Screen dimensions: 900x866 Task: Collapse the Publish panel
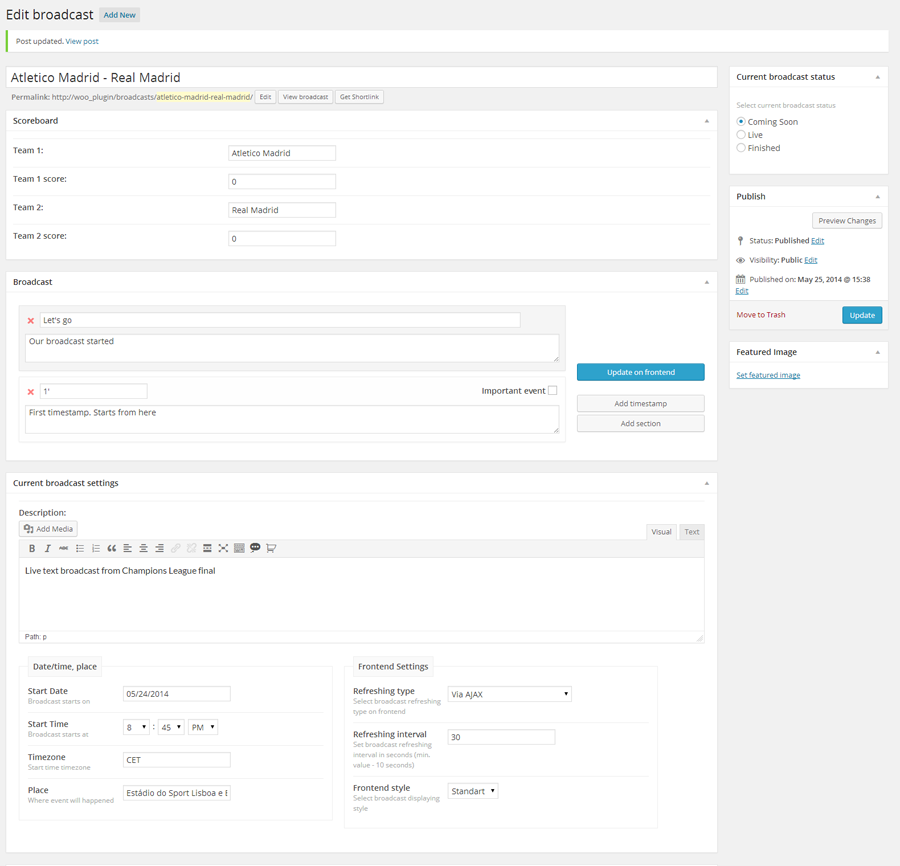(x=878, y=197)
